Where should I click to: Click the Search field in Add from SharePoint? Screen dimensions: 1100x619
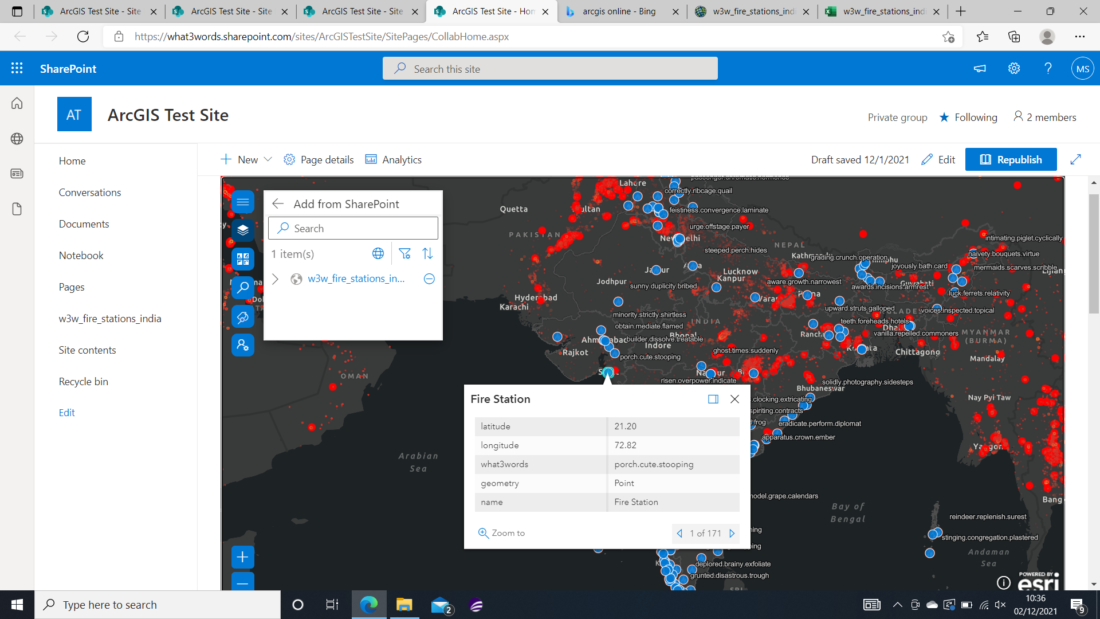(353, 228)
